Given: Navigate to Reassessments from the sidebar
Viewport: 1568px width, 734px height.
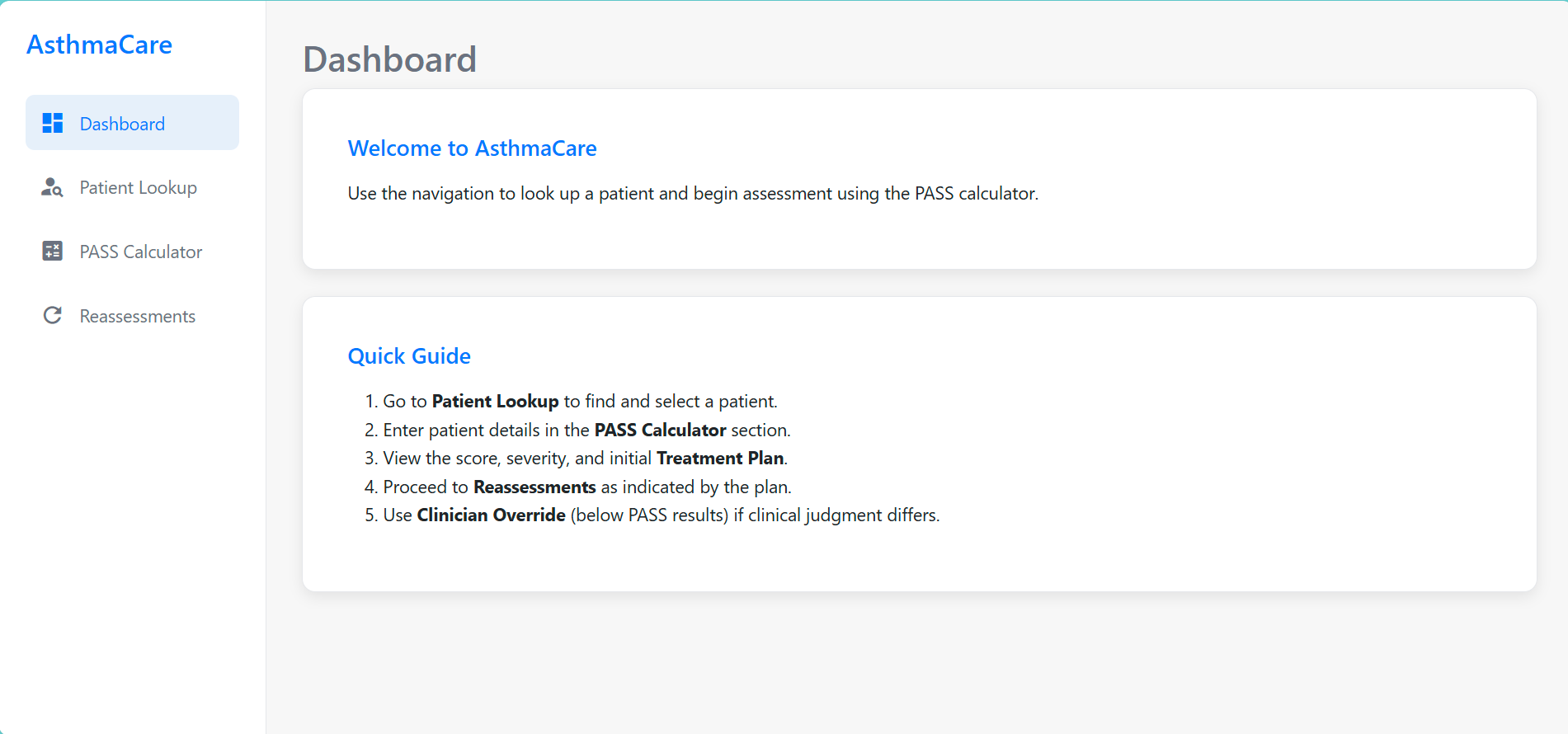Looking at the screenshot, I should click(137, 315).
